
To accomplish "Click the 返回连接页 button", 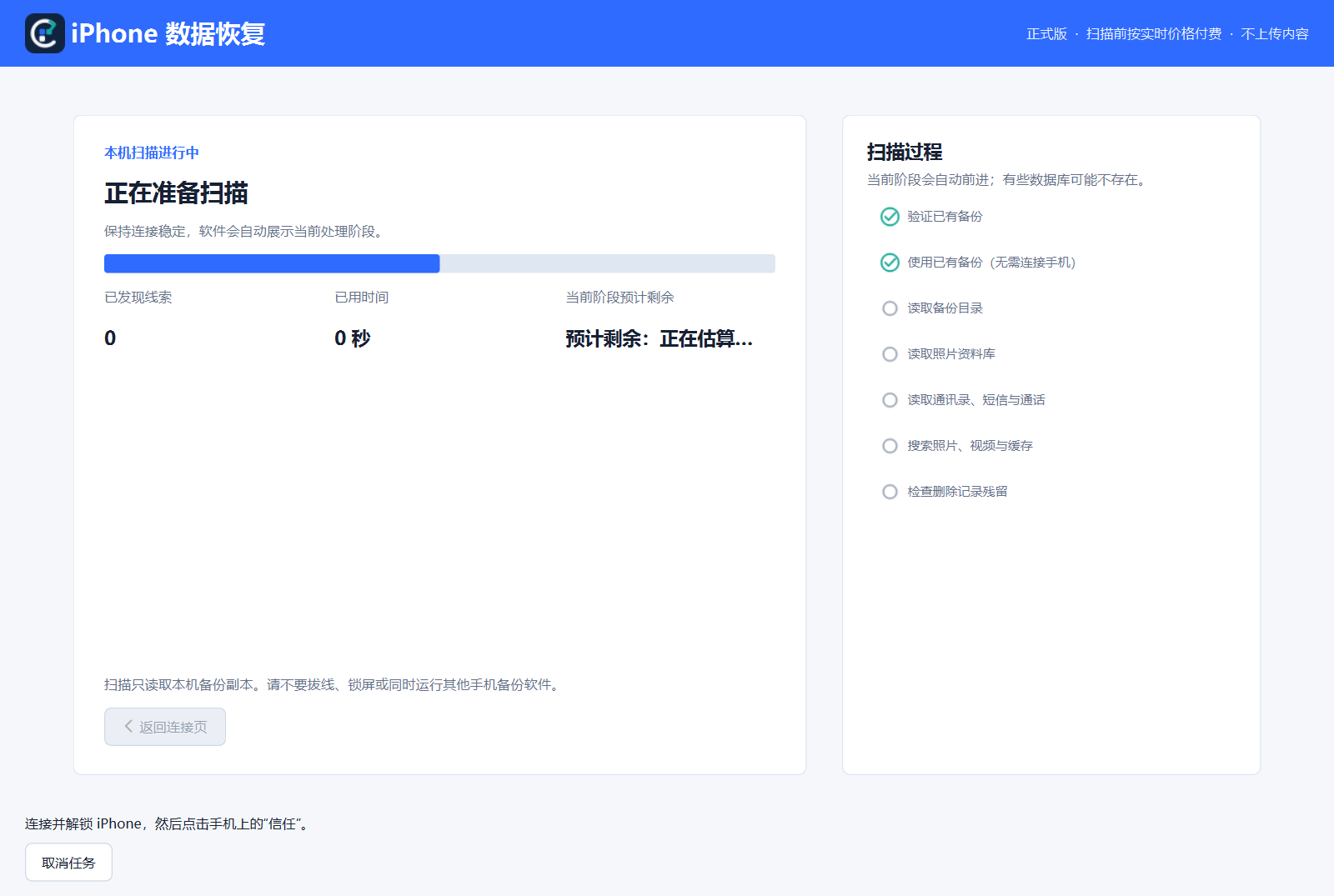I will tap(165, 727).
